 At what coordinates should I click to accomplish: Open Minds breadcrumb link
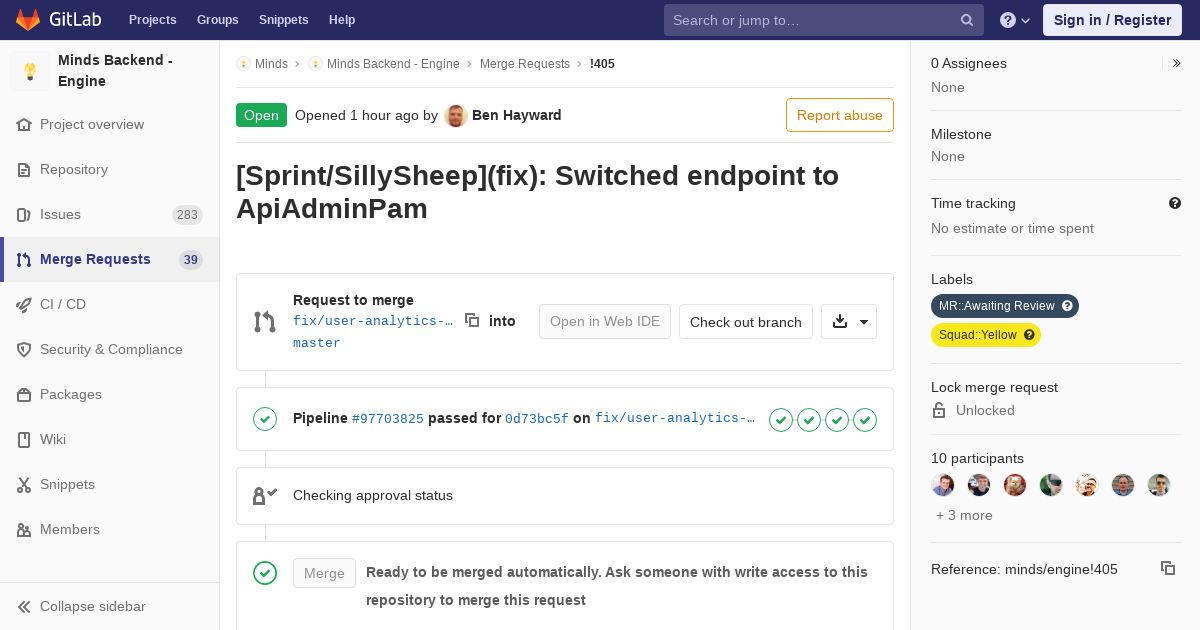pos(271,63)
